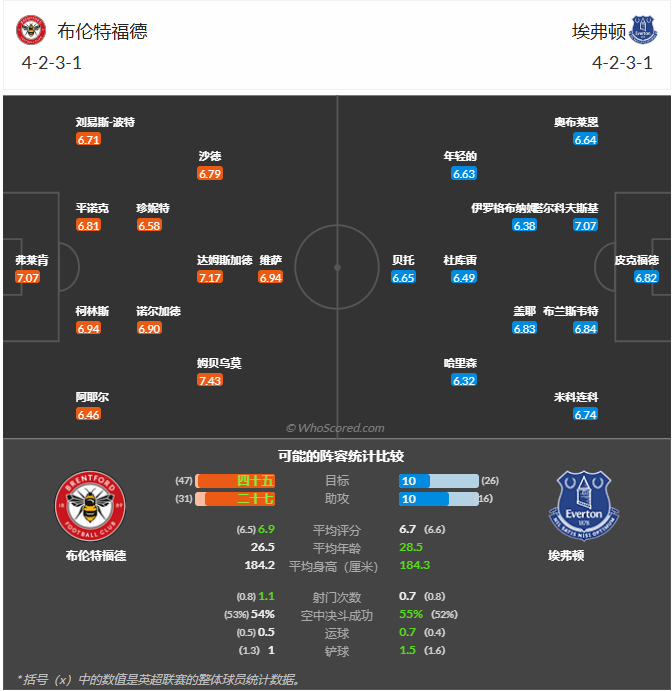Click the 可能的阵容统计比较 heading
This screenshot has height=691, width=672.
[x=335, y=456]
